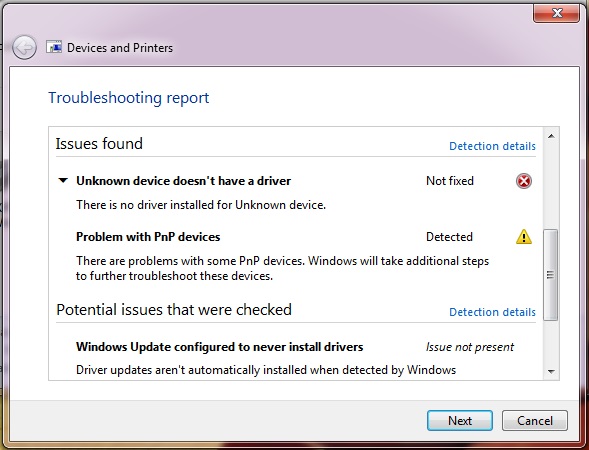Viewport: 589px width, 450px height.
Task: Select the Problem with PnP devices item
Action: pos(148,237)
